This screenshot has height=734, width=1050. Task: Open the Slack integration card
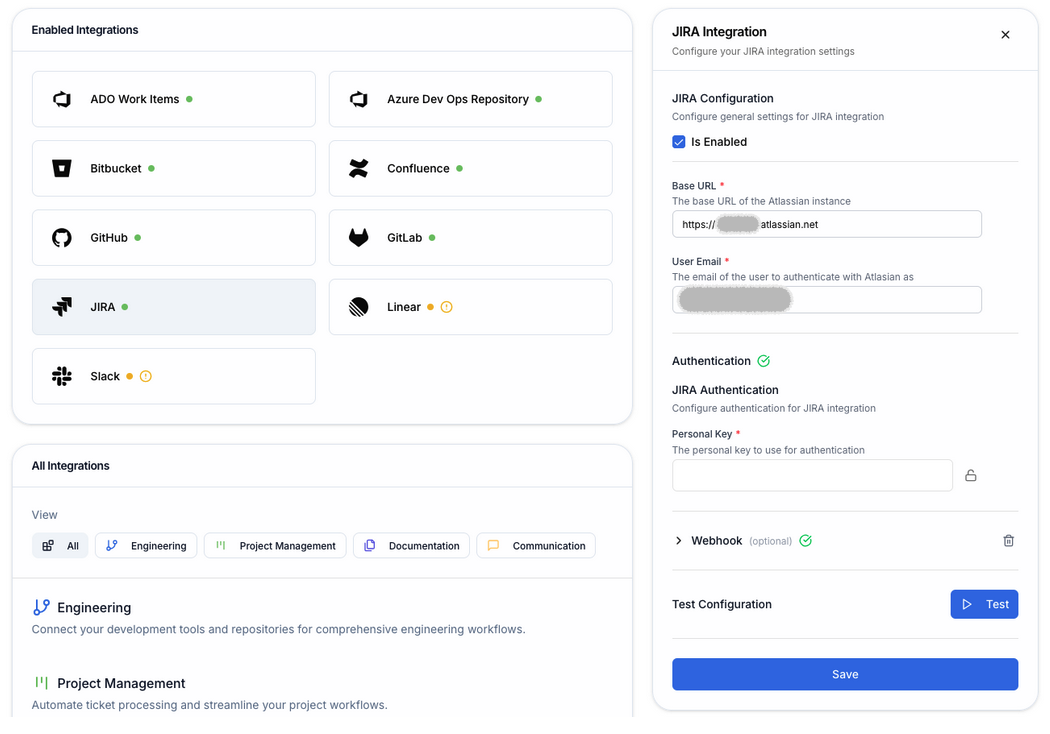coord(173,376)
